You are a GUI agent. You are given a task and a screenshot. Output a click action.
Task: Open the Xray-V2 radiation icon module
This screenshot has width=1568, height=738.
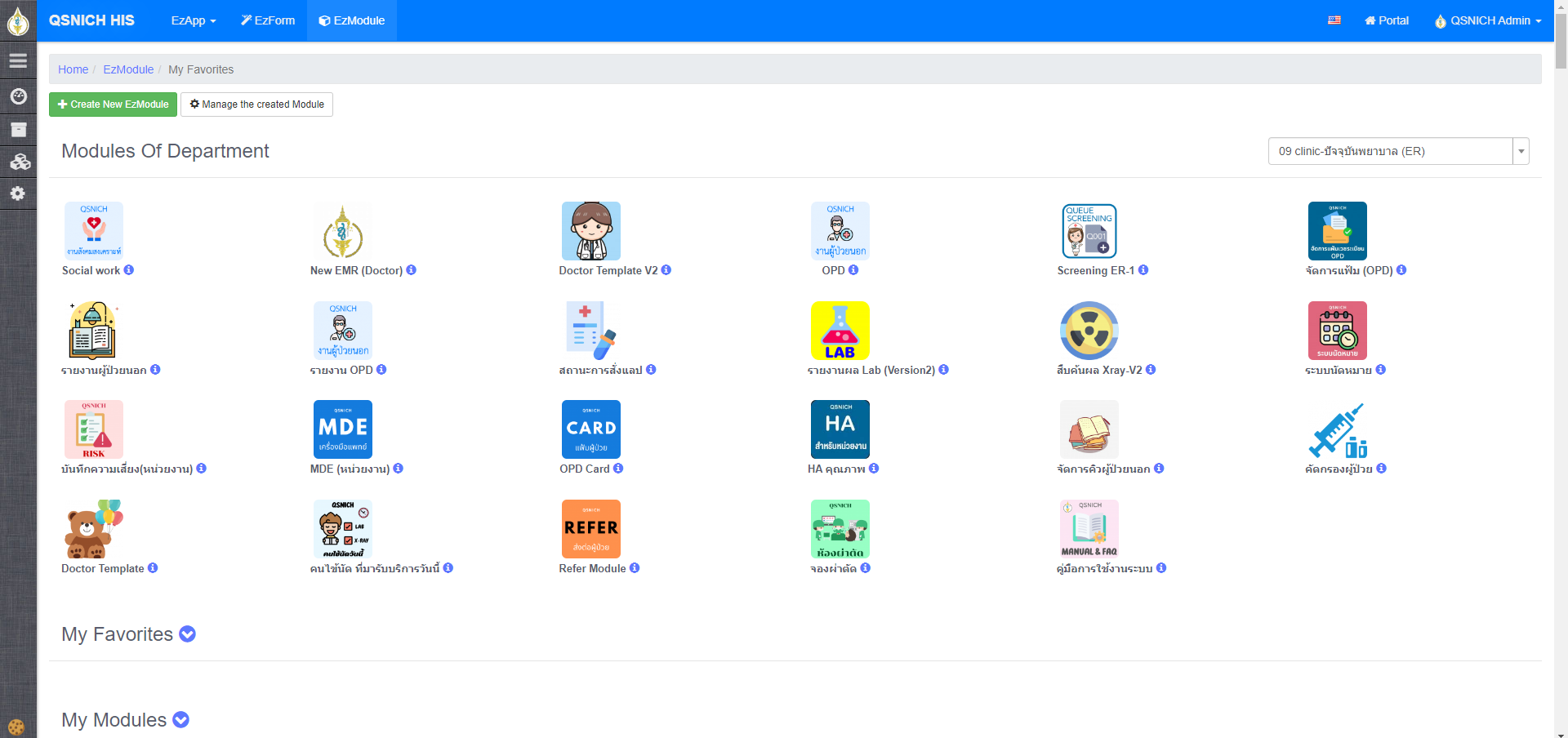[1089, 331]
